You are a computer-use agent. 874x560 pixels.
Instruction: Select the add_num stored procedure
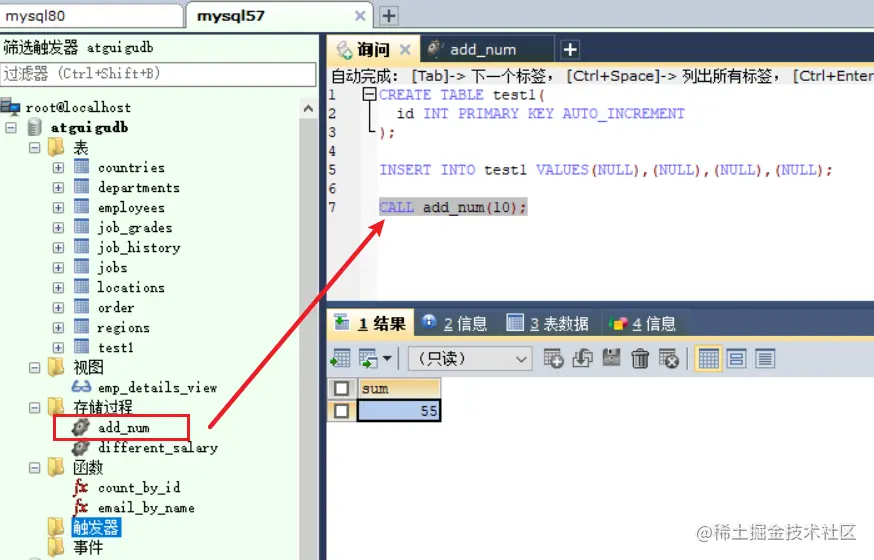pyautogui.click(x=124, y=427)
